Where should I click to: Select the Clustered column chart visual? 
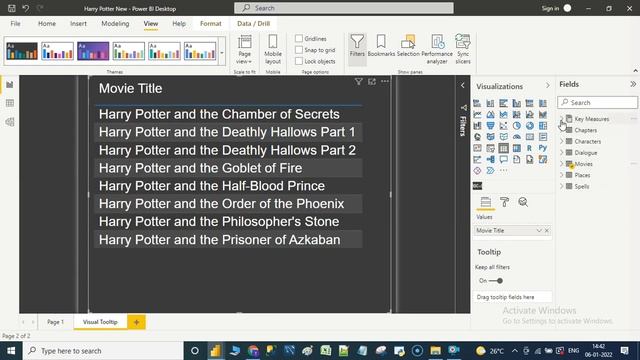pyautogui.click(x=516, y=103)
